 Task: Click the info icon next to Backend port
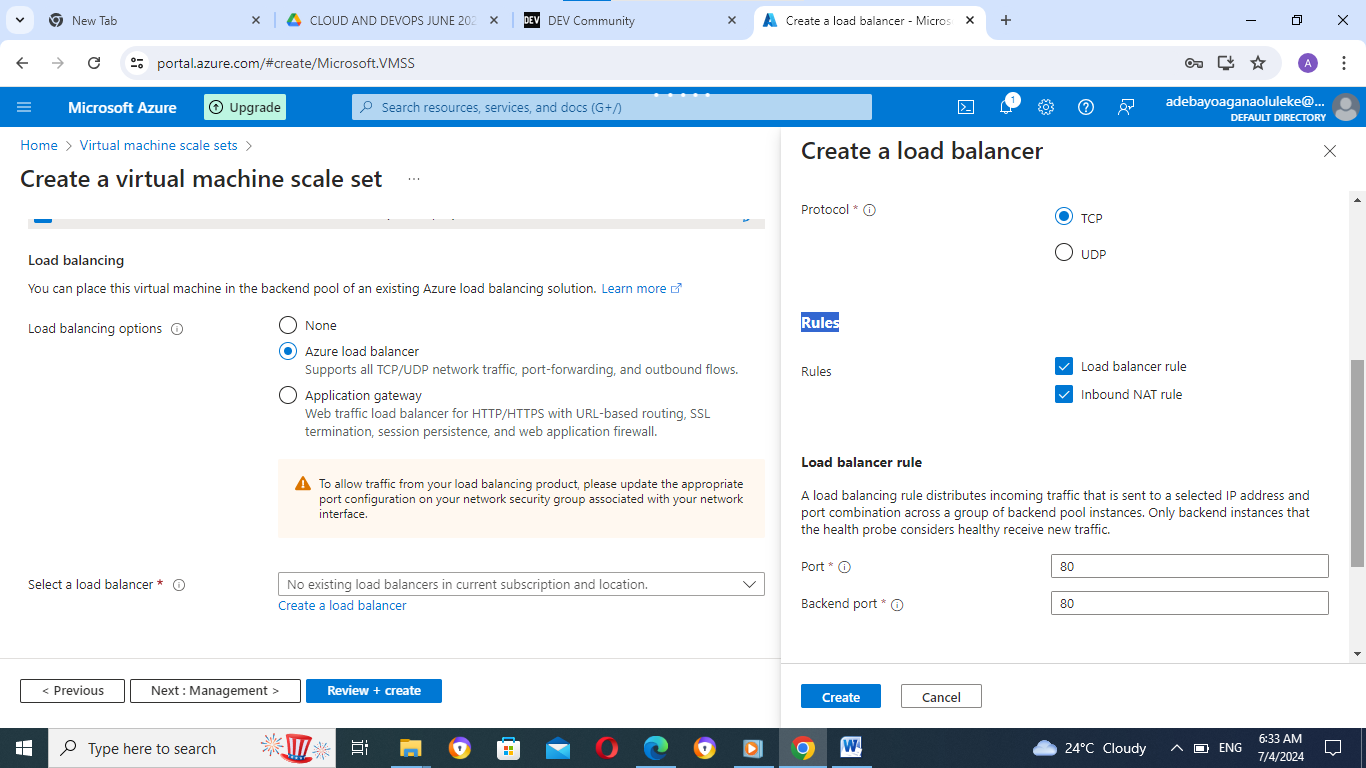897,604
